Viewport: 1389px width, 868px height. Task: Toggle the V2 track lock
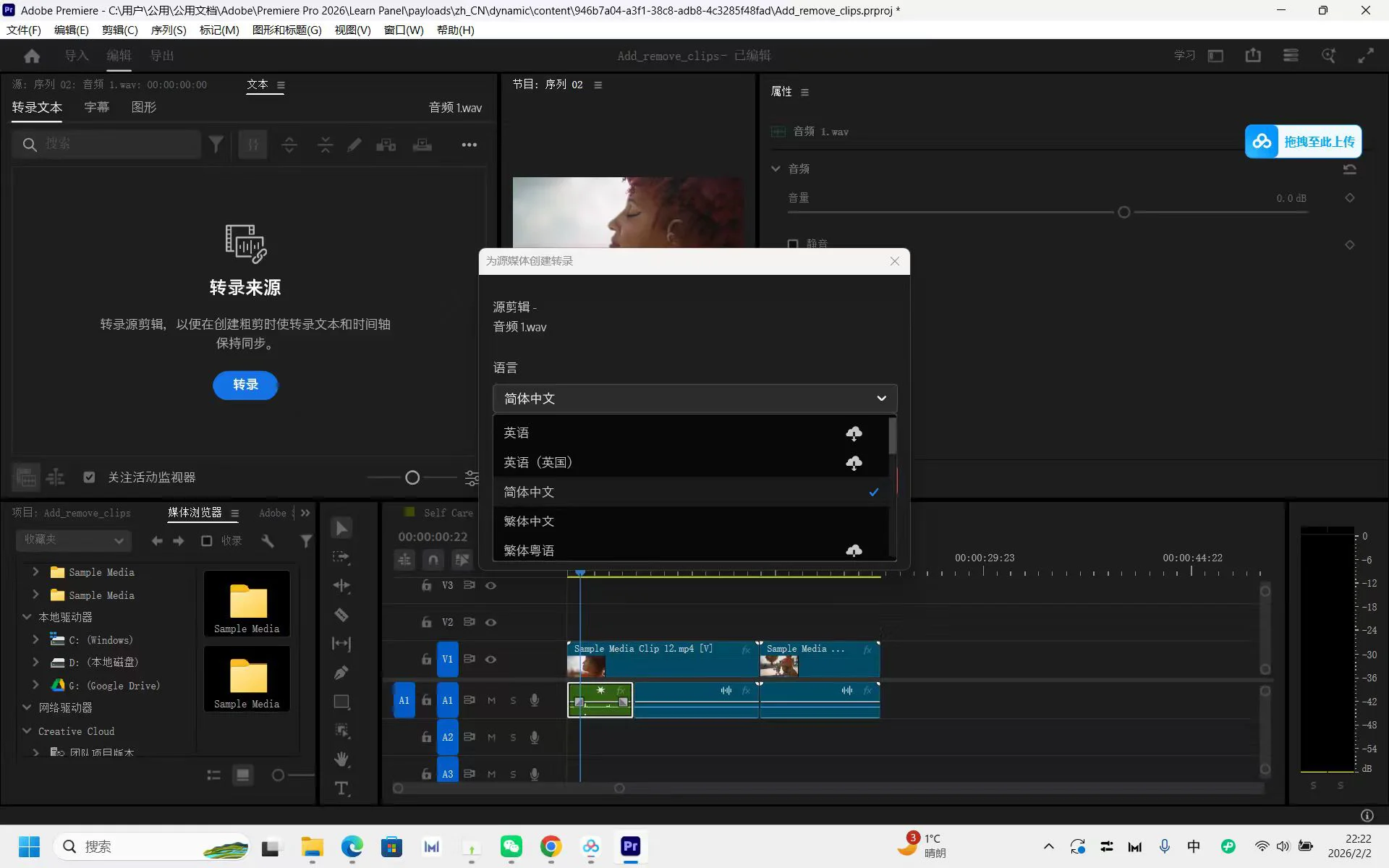tap(427, 622)
